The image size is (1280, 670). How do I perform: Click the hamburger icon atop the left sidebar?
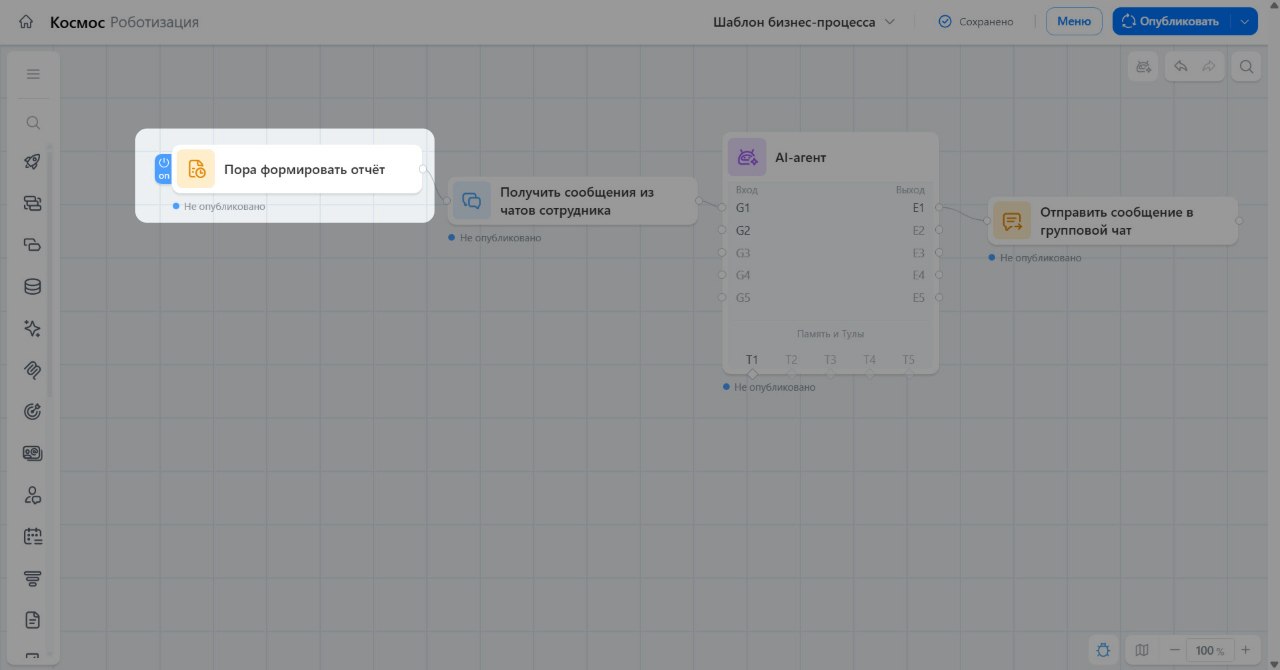[x=33, y=74]
